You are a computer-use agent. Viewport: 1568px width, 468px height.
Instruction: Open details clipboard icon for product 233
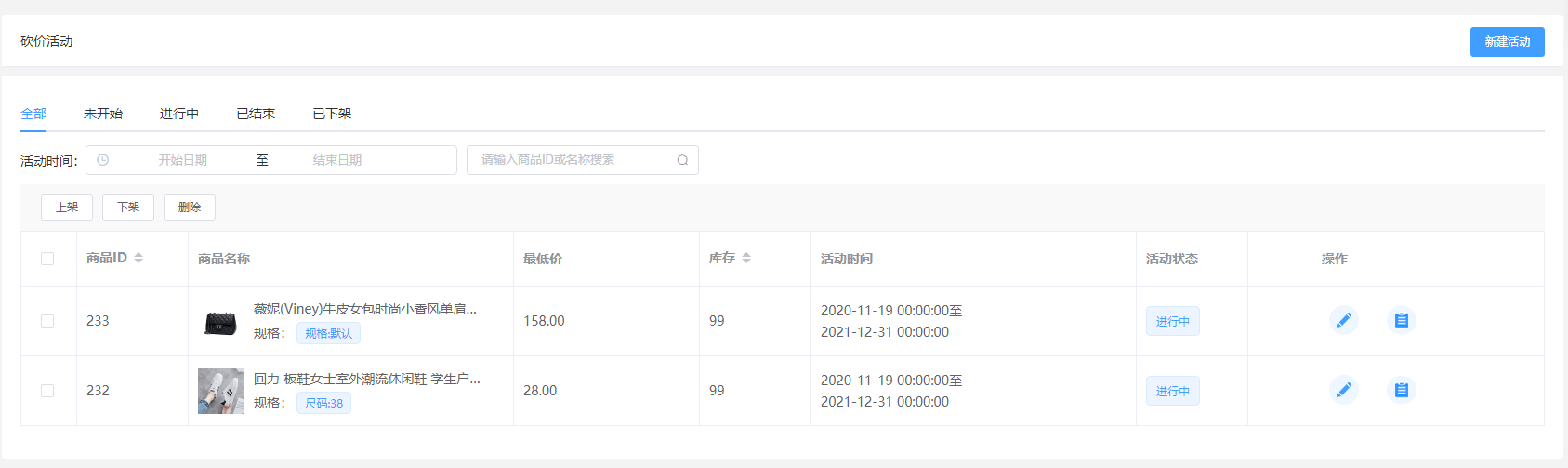pos(1401,320)
